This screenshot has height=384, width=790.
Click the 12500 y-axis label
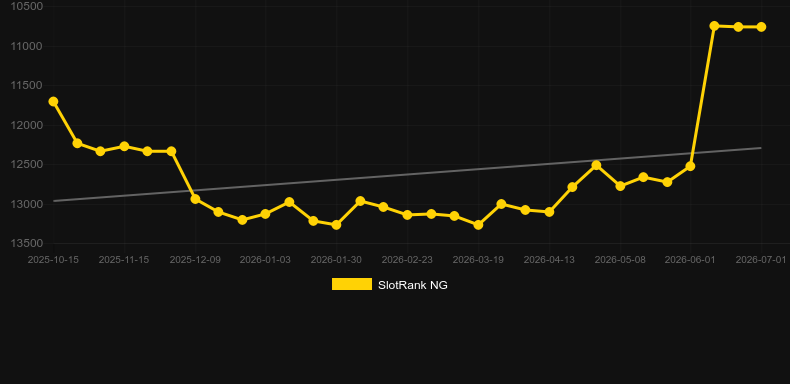(26, 164)
